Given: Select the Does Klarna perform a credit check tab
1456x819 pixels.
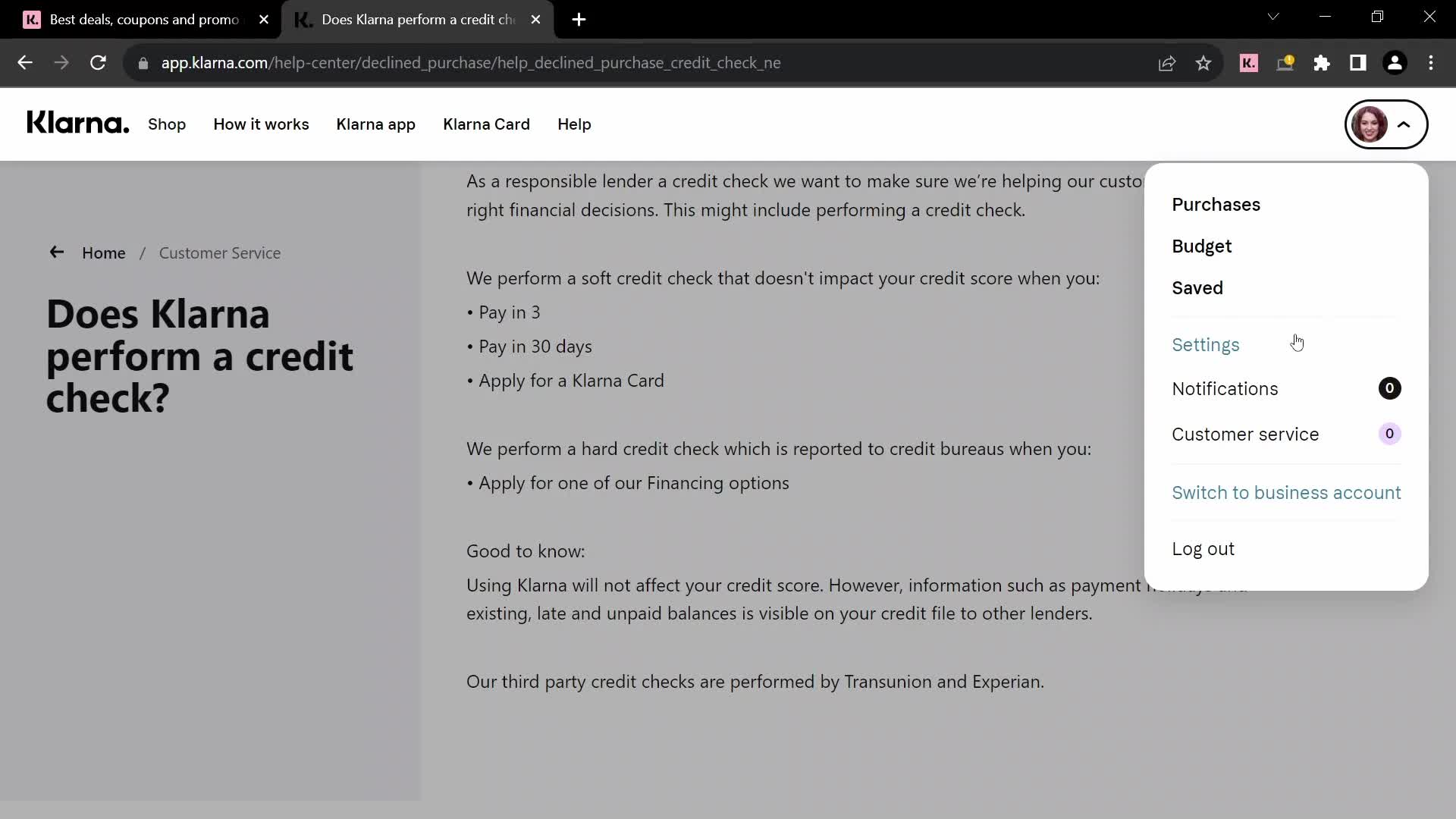Looking at the screenshot, I should point(417,20).
